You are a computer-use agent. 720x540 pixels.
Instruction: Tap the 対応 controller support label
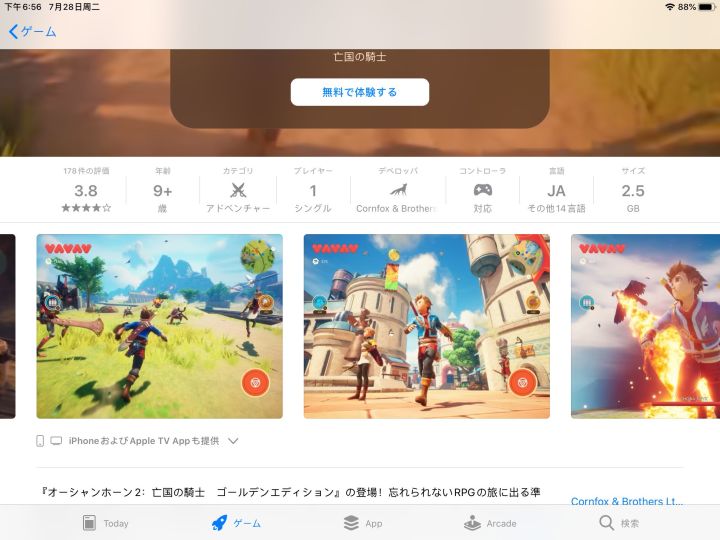pos(483,208)
